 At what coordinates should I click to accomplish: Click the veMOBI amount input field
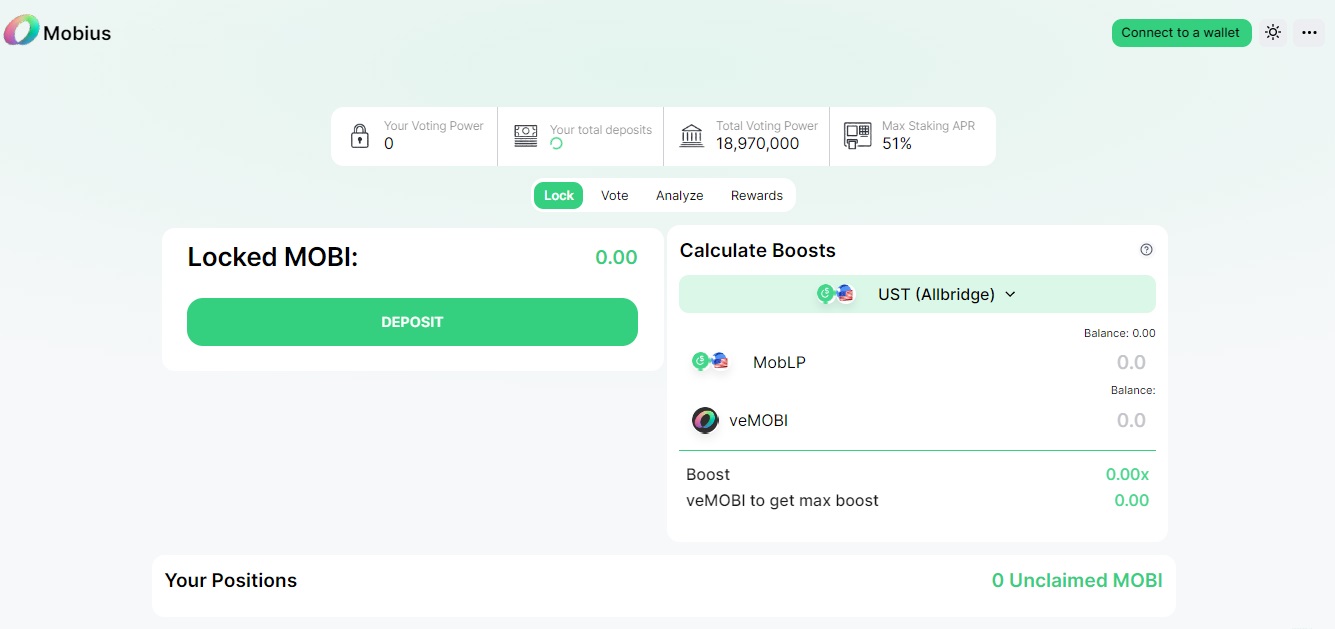[1131, 420]
